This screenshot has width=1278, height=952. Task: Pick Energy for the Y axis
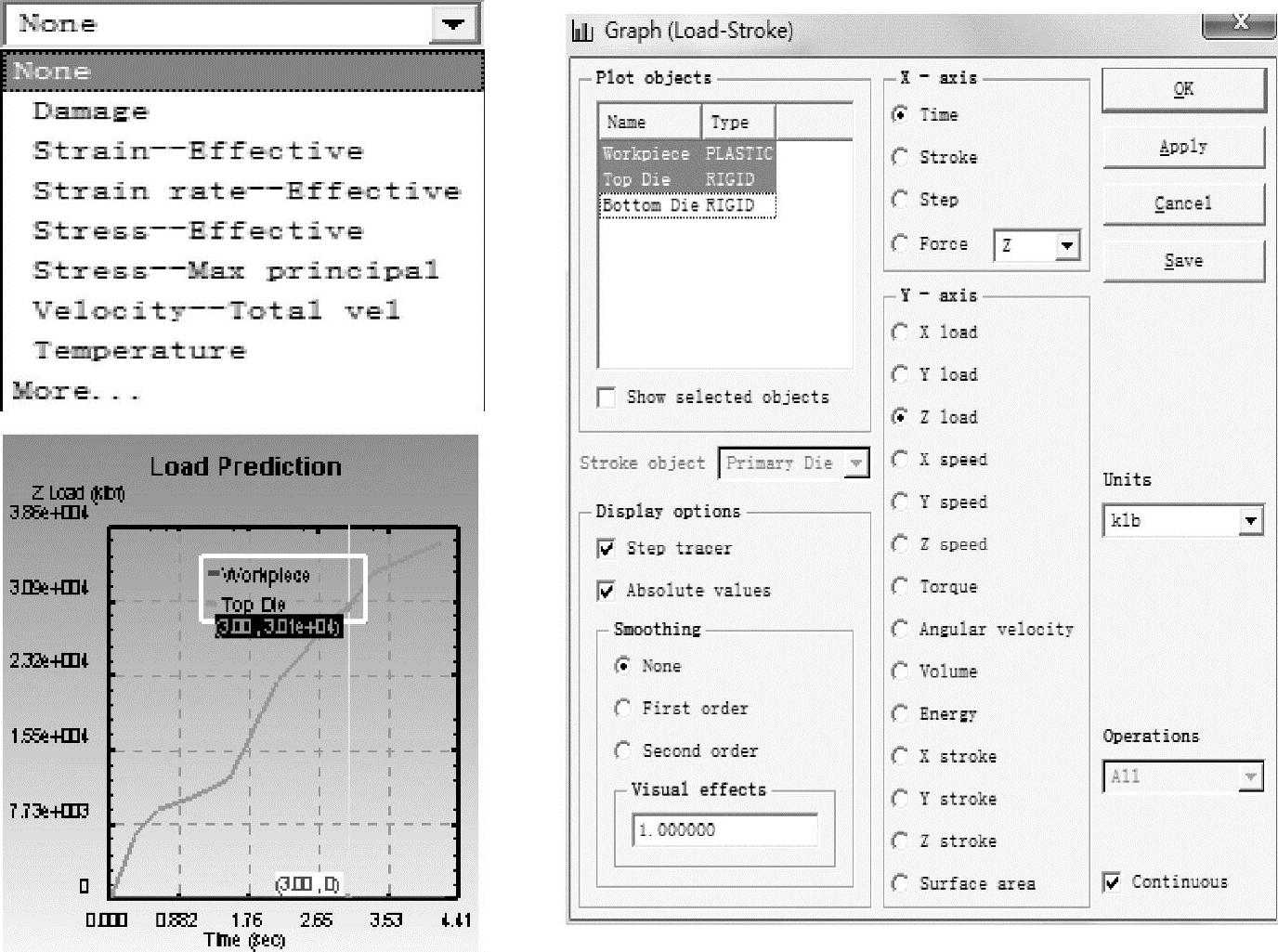(900, 714)
